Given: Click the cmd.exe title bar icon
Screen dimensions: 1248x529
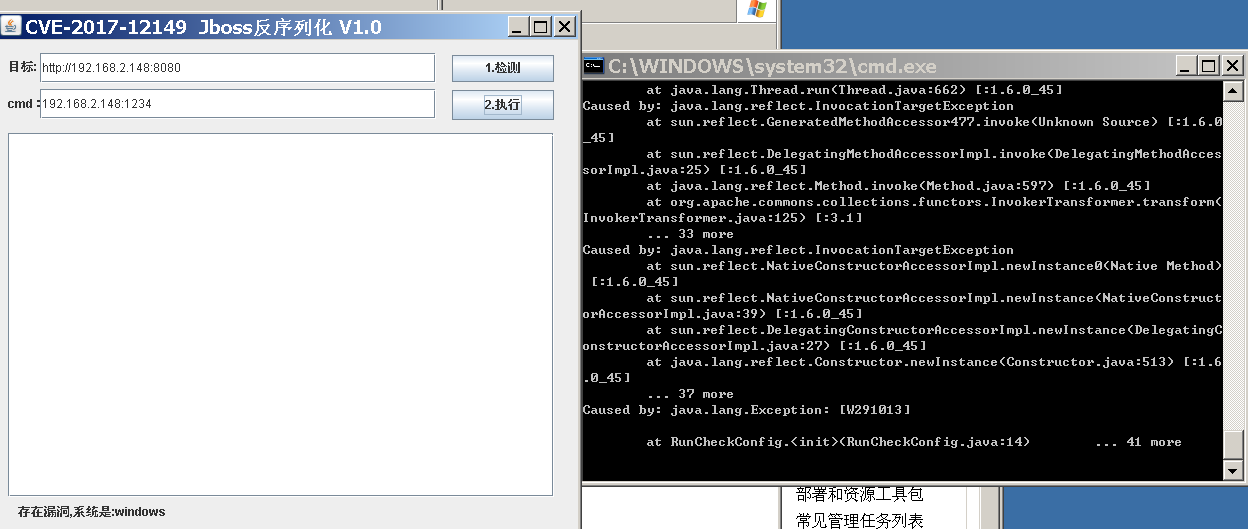Looking at the screenshot, I should point(594,66).
